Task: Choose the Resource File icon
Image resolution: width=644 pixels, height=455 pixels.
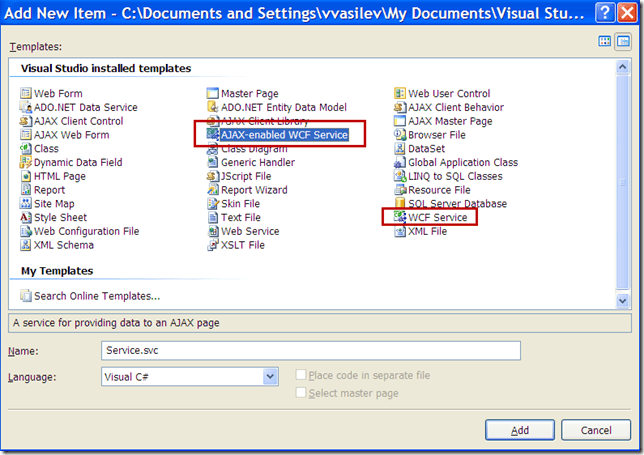Action: [x=400, y=190]
